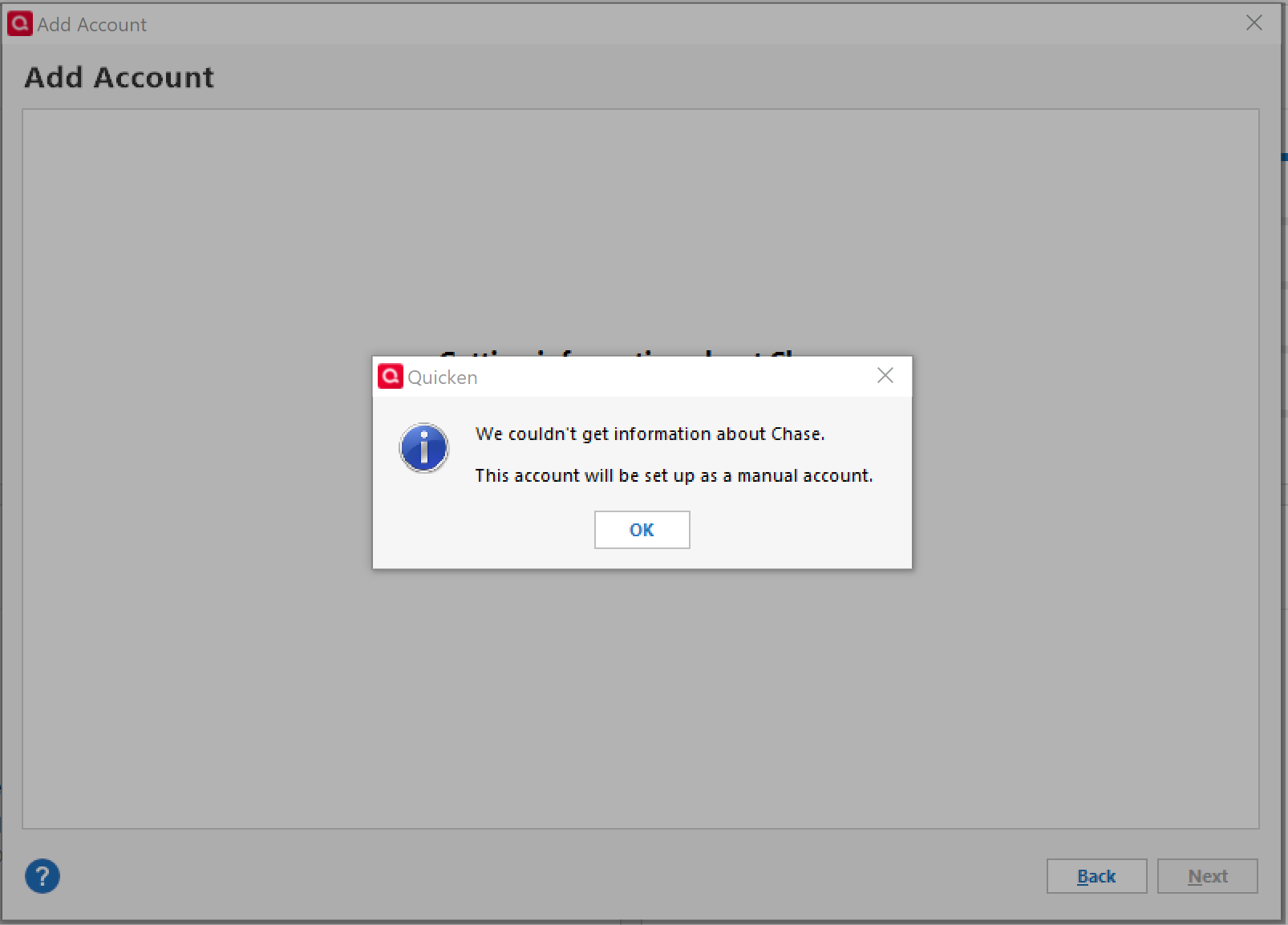Open help with the blue question mark icon
The image size is (1288, 925).
[x=43, y=876]
